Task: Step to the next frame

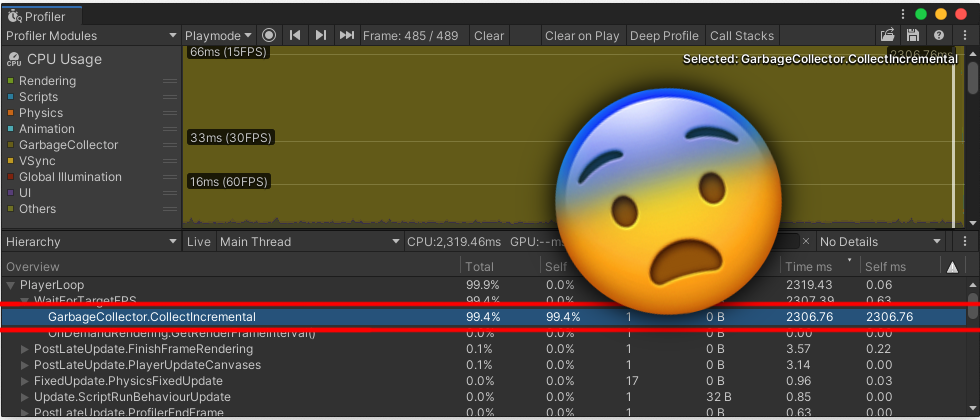Action: (321, 36)
